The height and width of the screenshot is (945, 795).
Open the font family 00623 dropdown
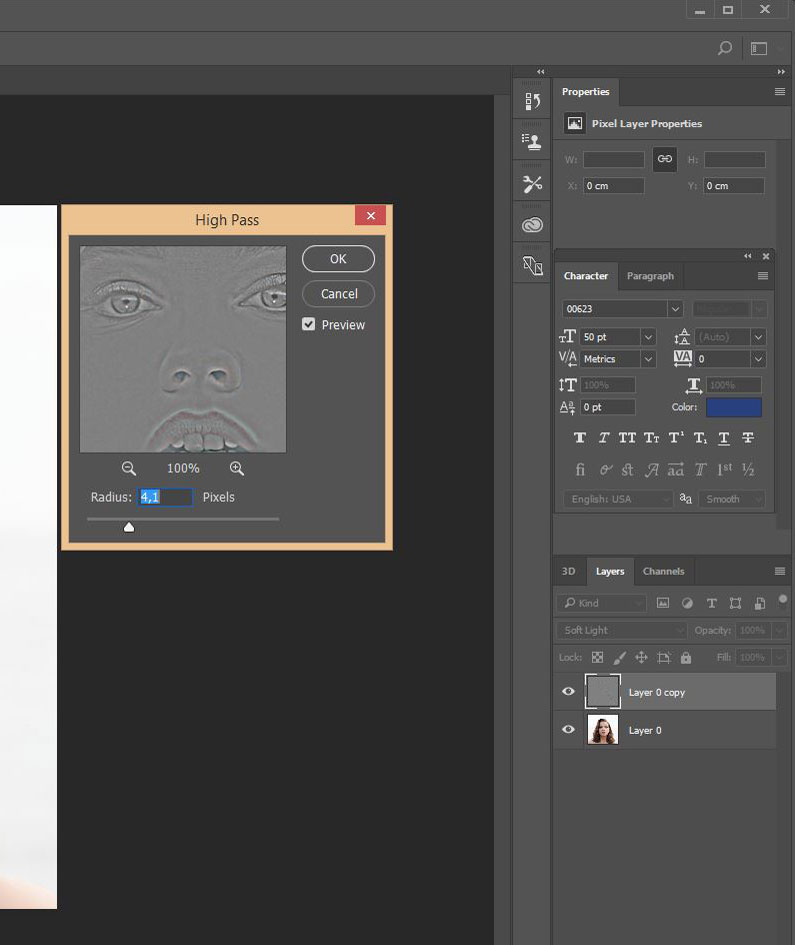[675, 309]
